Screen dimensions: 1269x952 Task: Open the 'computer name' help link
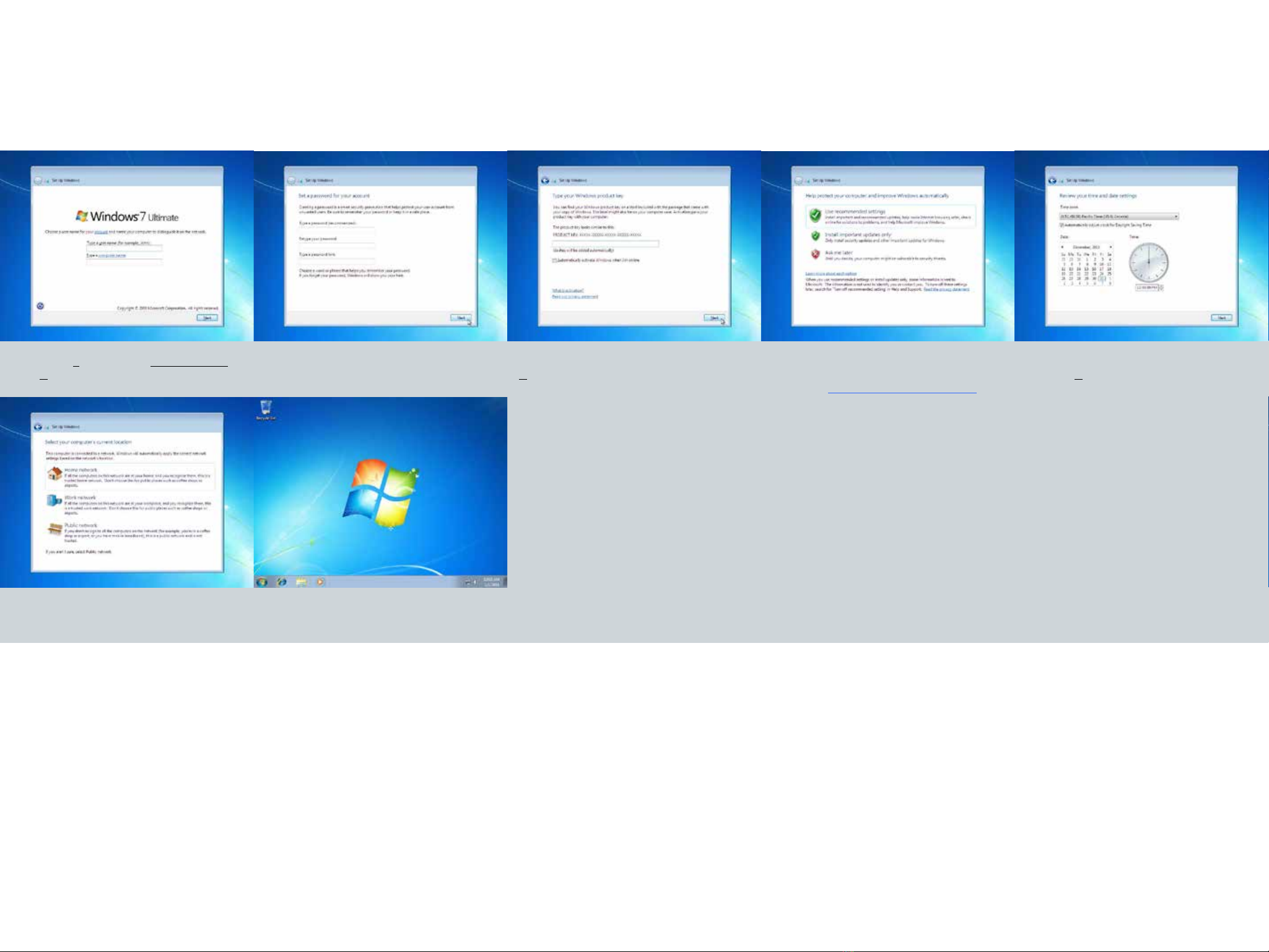[x=112, y=255]
